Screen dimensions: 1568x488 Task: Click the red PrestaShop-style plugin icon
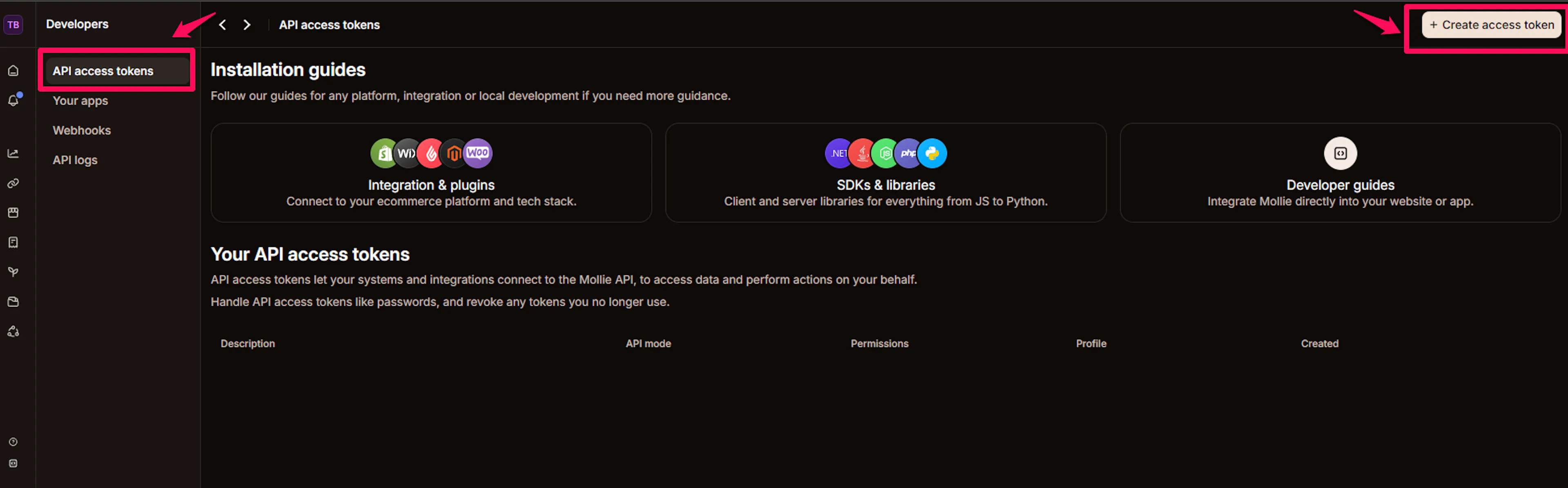[x=430, y=154]
